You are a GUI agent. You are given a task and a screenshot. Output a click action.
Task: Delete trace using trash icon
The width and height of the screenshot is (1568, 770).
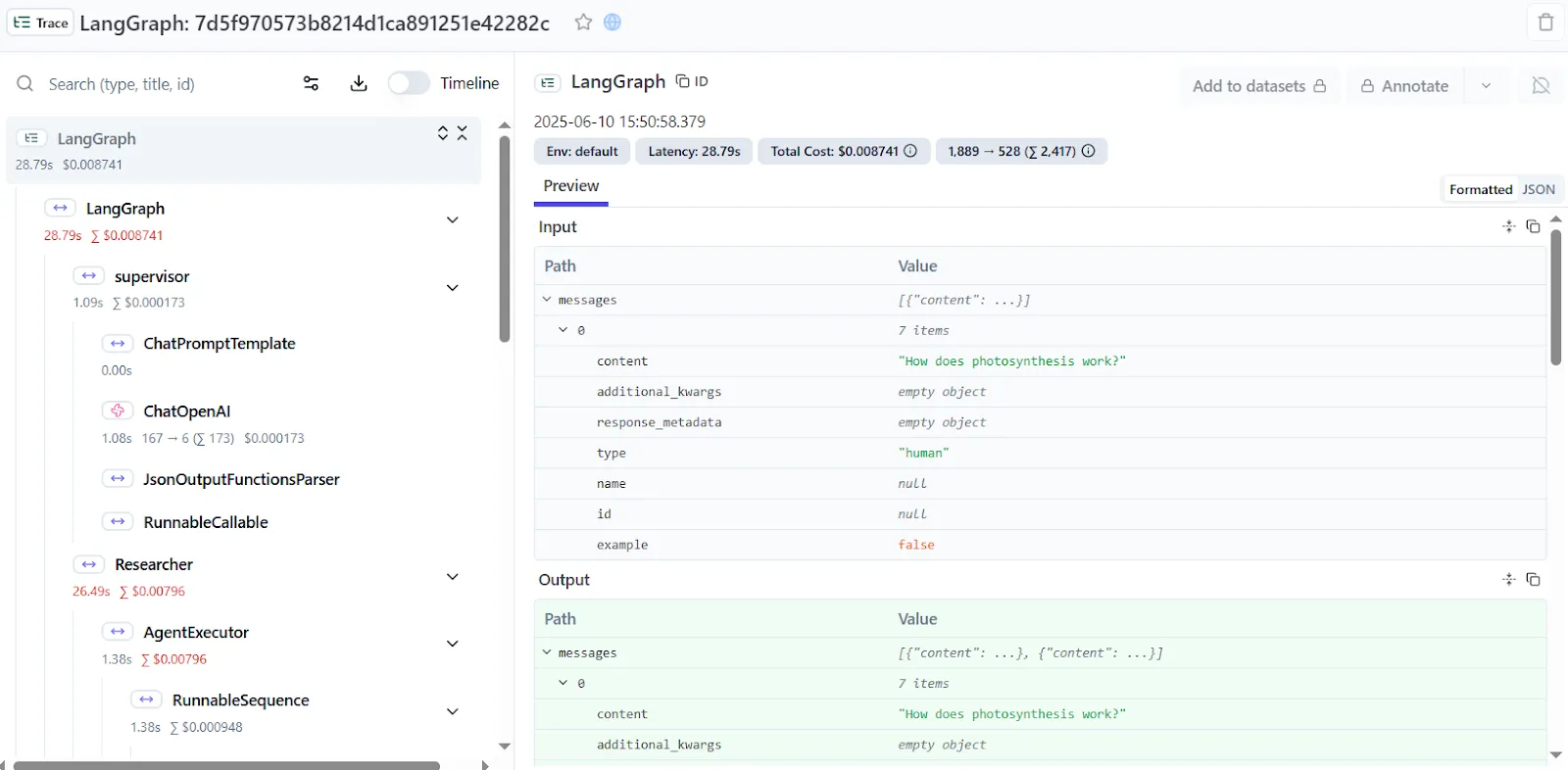1545,23
